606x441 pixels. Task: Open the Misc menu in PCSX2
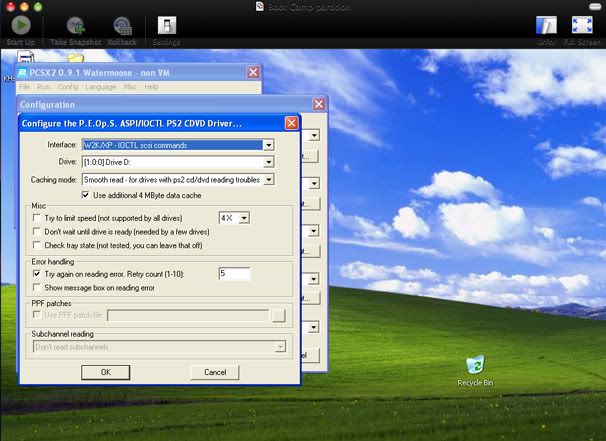[x=130, y=87]
